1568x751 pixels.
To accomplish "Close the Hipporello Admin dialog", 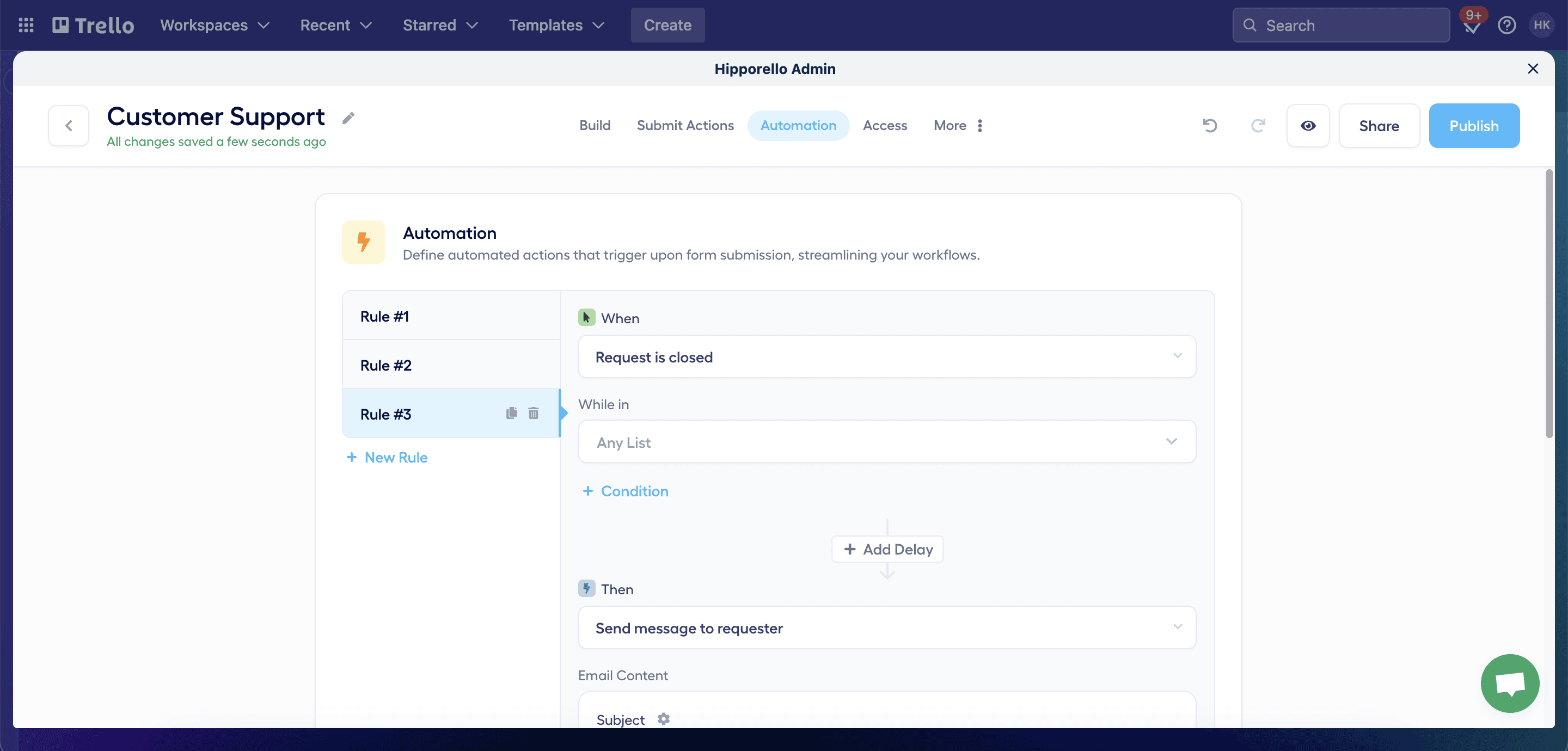I will (1533, 69).
